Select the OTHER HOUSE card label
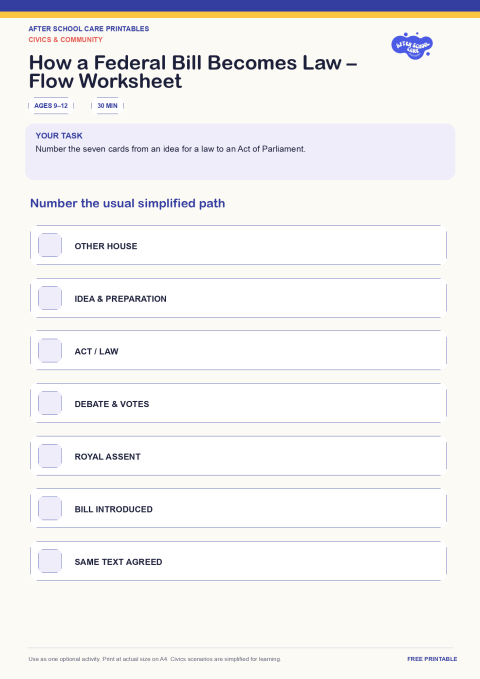Image resolution: width=480 pixels, height=679 pixels. (x=106, y=246)
